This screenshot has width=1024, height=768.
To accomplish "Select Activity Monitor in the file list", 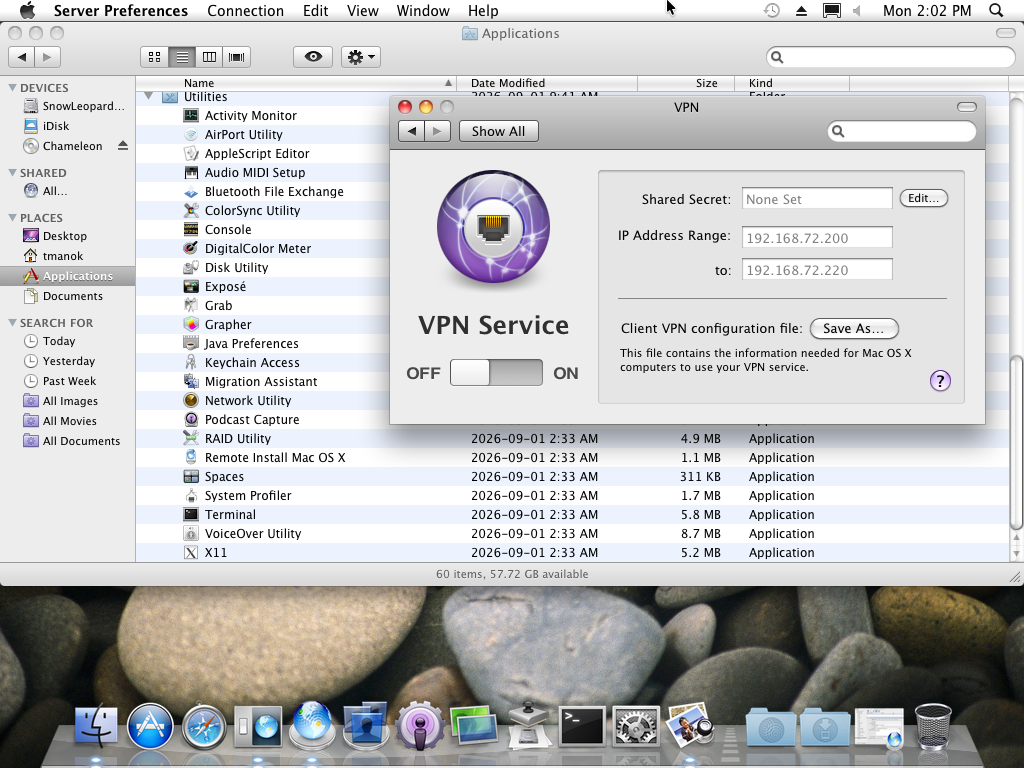I will (x=250, y=116).
